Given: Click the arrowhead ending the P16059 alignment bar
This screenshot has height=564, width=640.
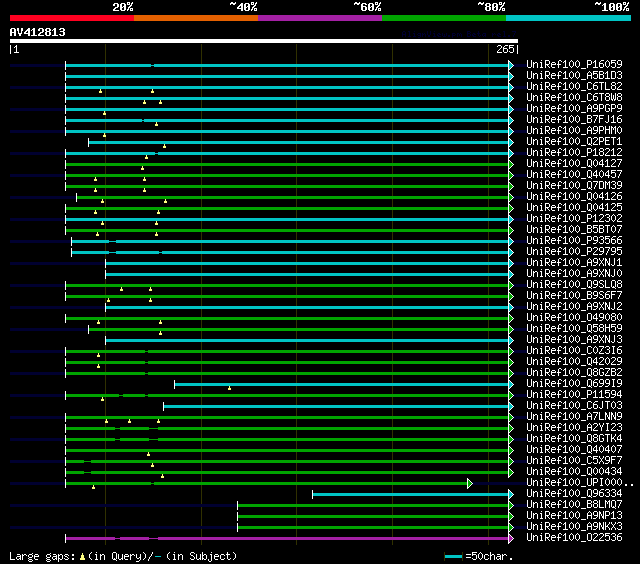Looking at the screenshot, I should point(511,65).
